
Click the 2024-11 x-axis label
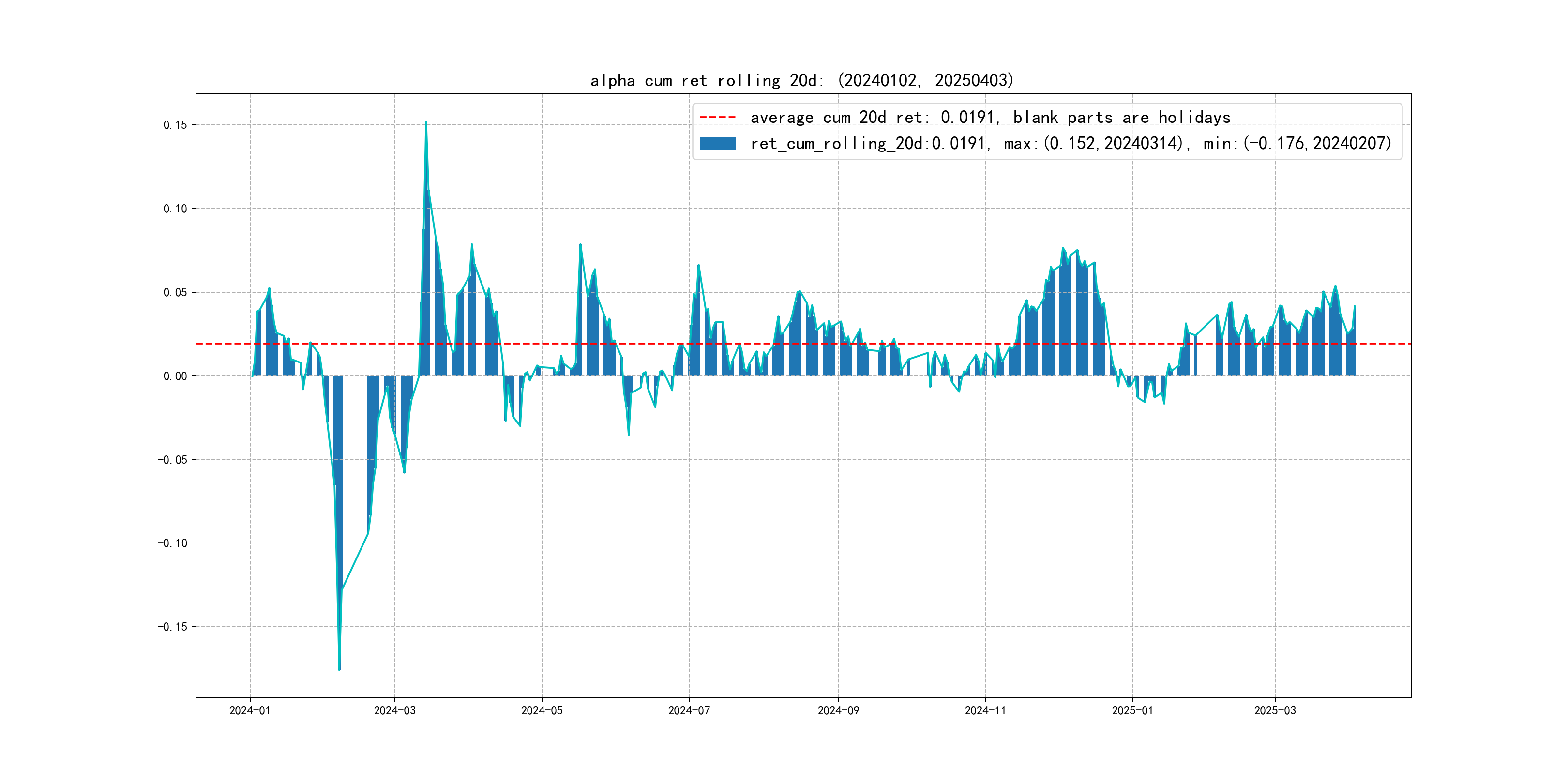tap(985, 710)
